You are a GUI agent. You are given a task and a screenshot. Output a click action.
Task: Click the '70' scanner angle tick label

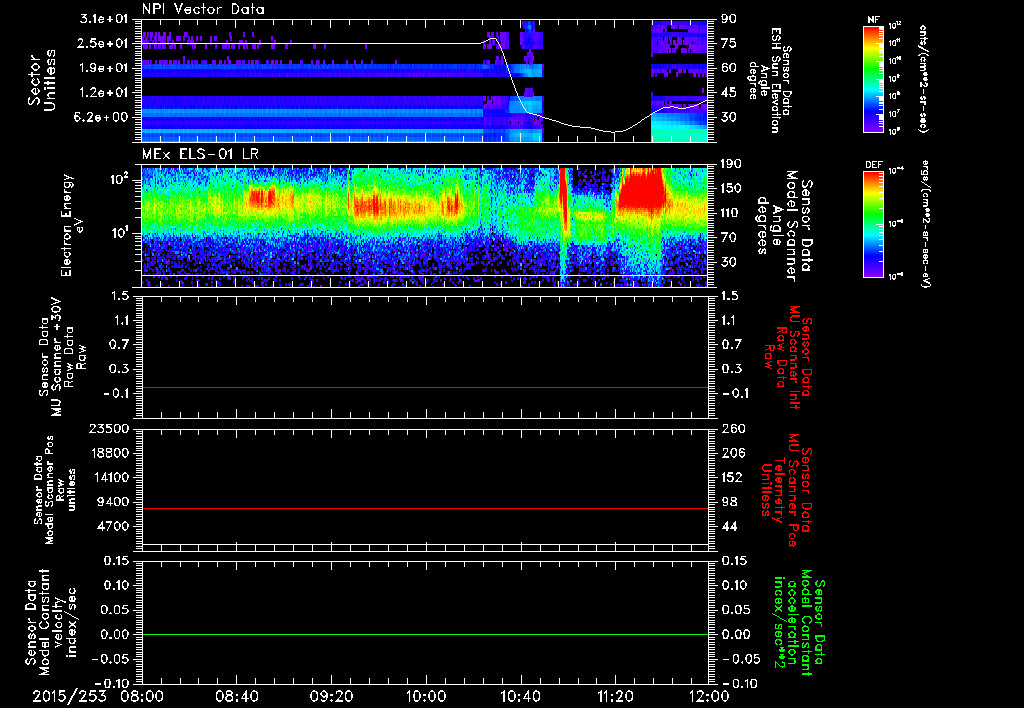729,238
